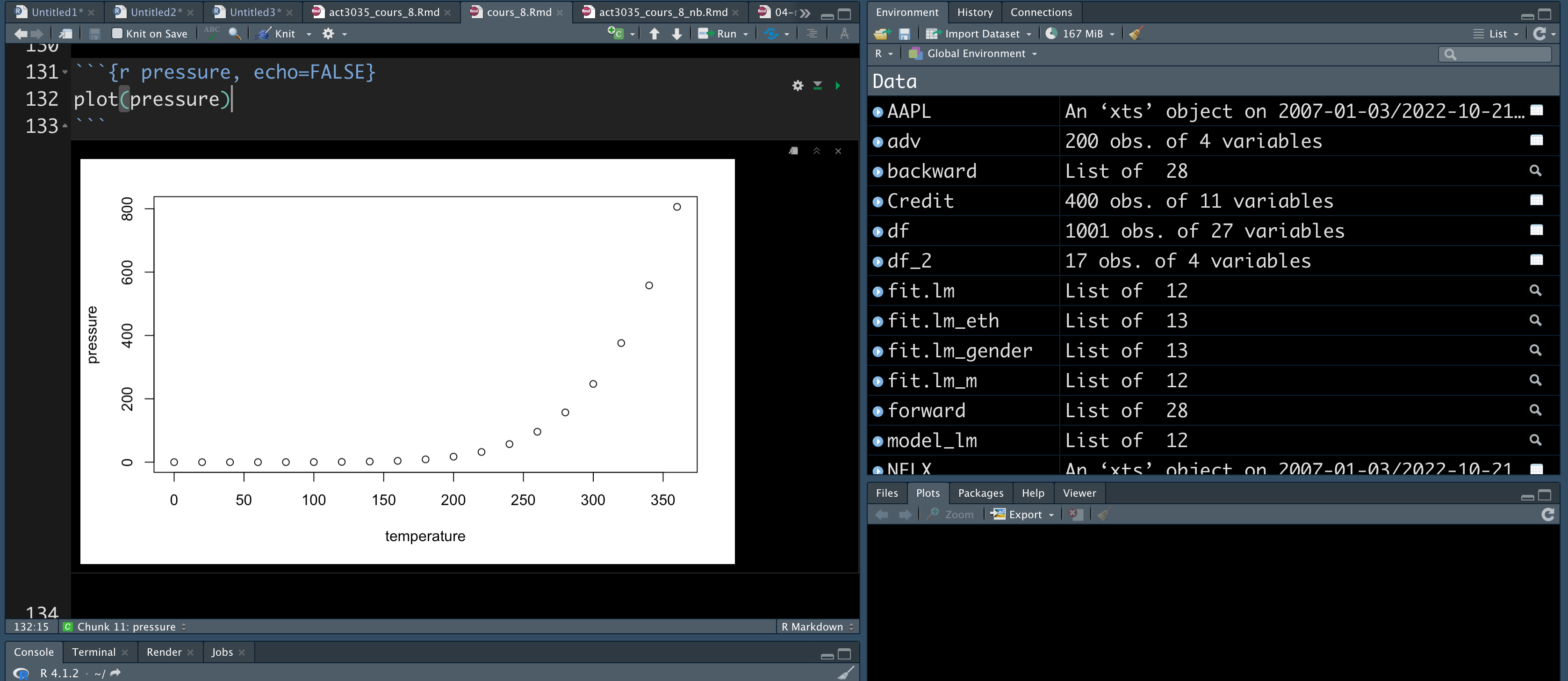
Task: Open the Knit options dropdown arrow
Action: click(x=309, y=34)
